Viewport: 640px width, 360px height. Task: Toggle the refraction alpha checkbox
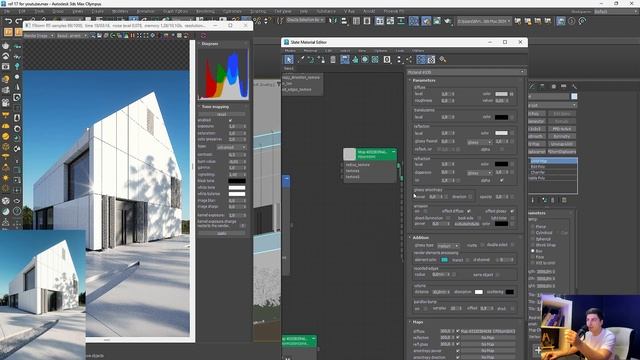coord(502,180)
